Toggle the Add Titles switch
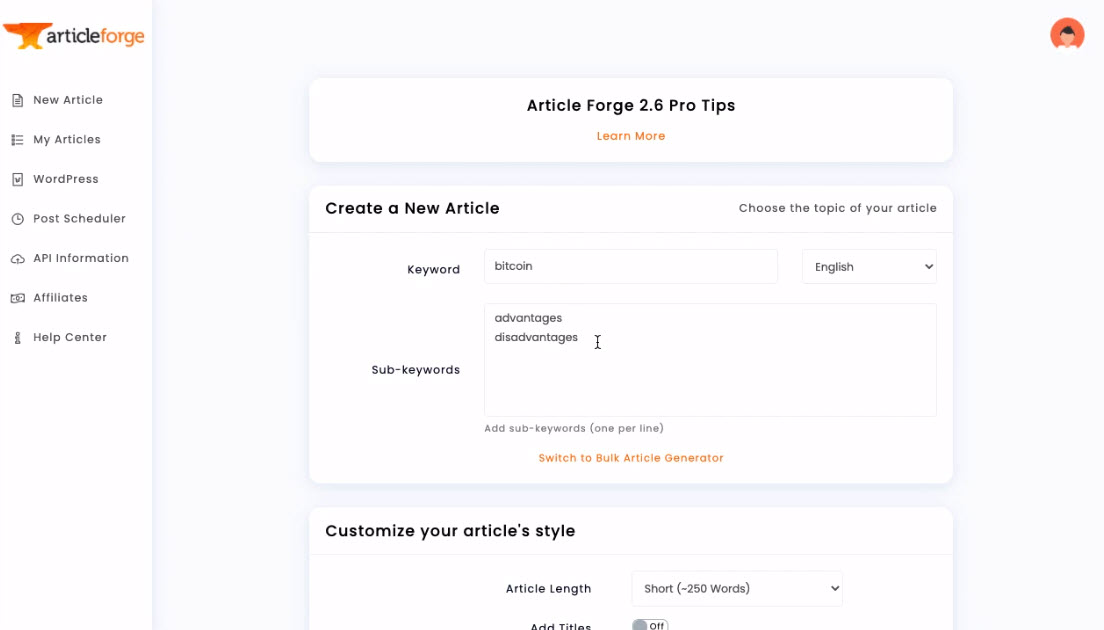 649,626
